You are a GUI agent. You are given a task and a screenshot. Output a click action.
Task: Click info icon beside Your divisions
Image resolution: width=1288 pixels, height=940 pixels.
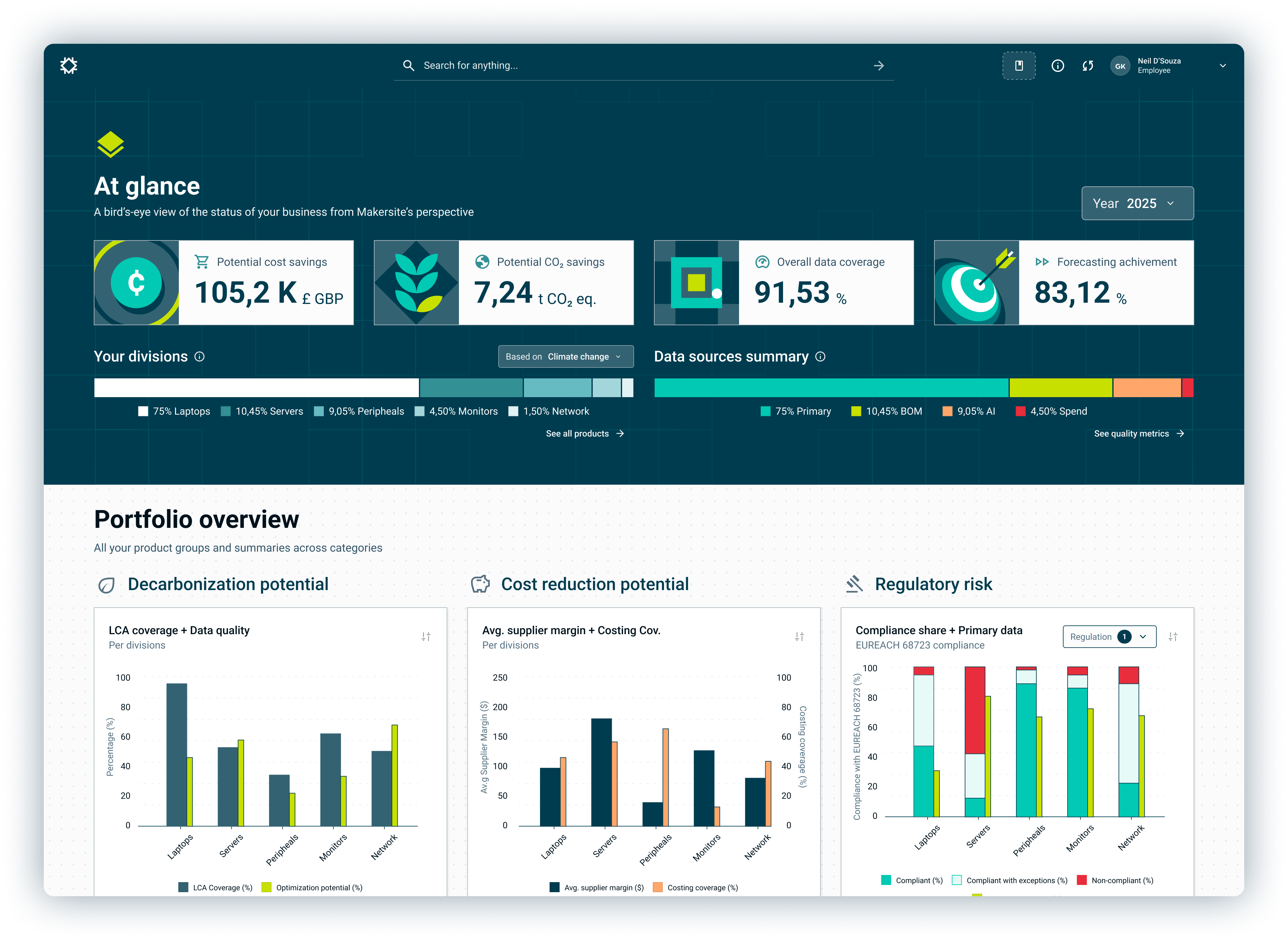[x=200, y=356]
